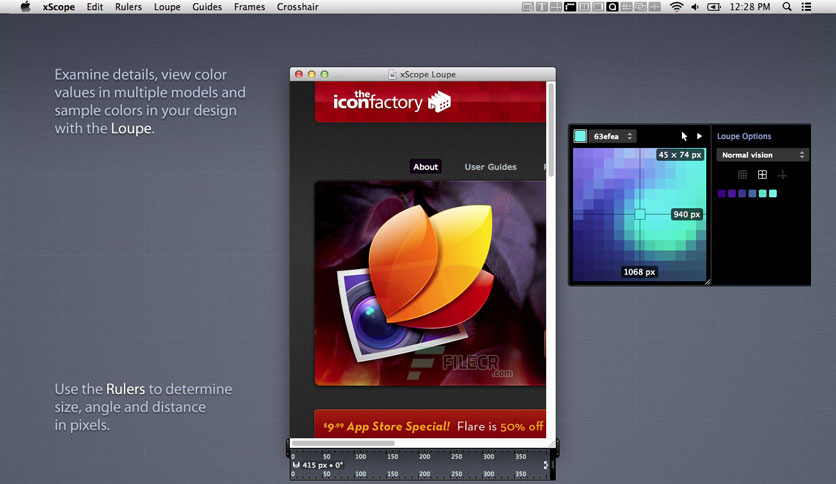Open the xScope application menu
The image size is (836, 484).
(x=59, y=7)
